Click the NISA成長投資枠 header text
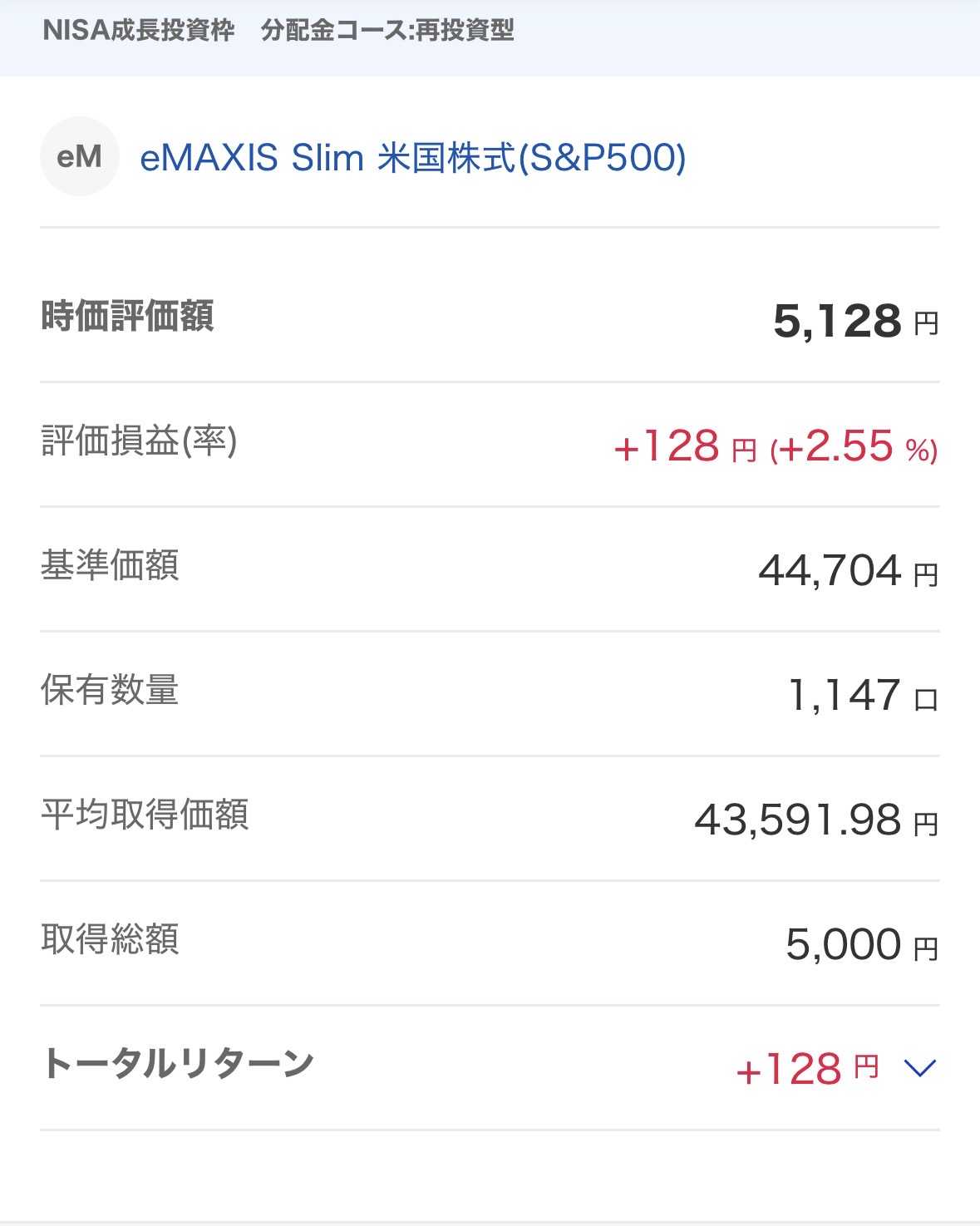Image resolution: width=980 pixels, height=1226 pixels. (x=139, y=31)
